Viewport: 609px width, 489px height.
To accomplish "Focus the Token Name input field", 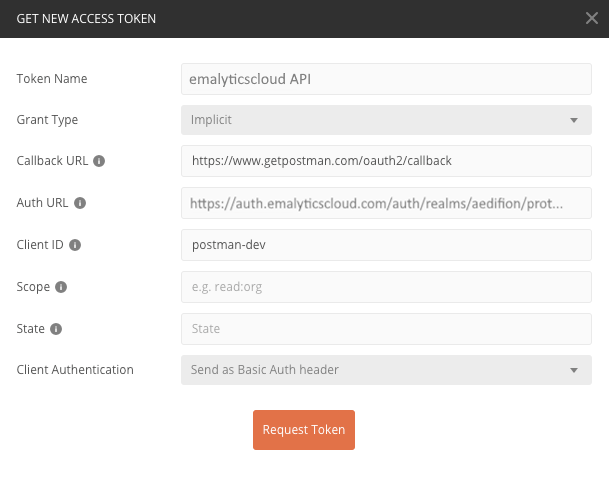I will click(x=386, y=79).
